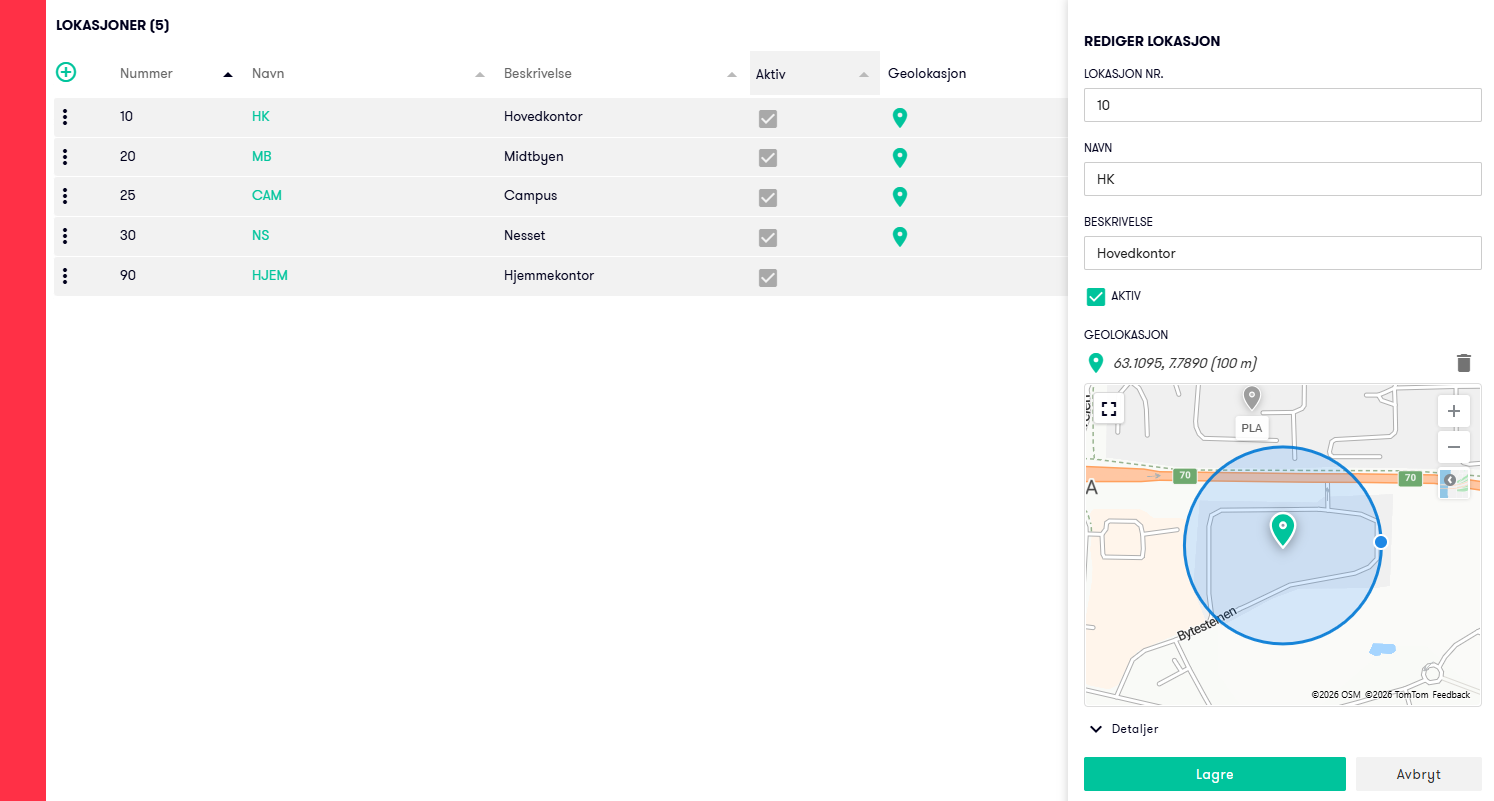This screenshot has width=1494, height=801.
Task: Open the CAM location link
Action: tap(267, 196)
